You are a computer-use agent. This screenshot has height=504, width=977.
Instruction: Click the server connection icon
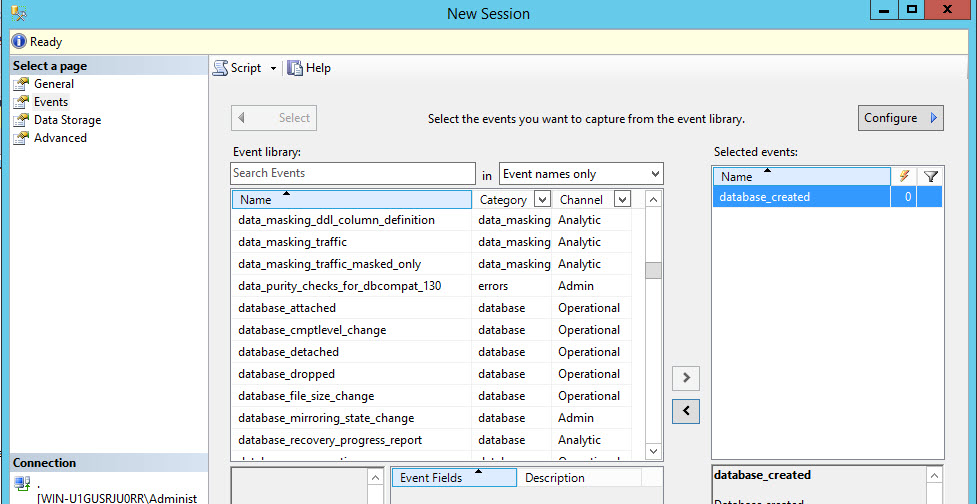point(22,484)
